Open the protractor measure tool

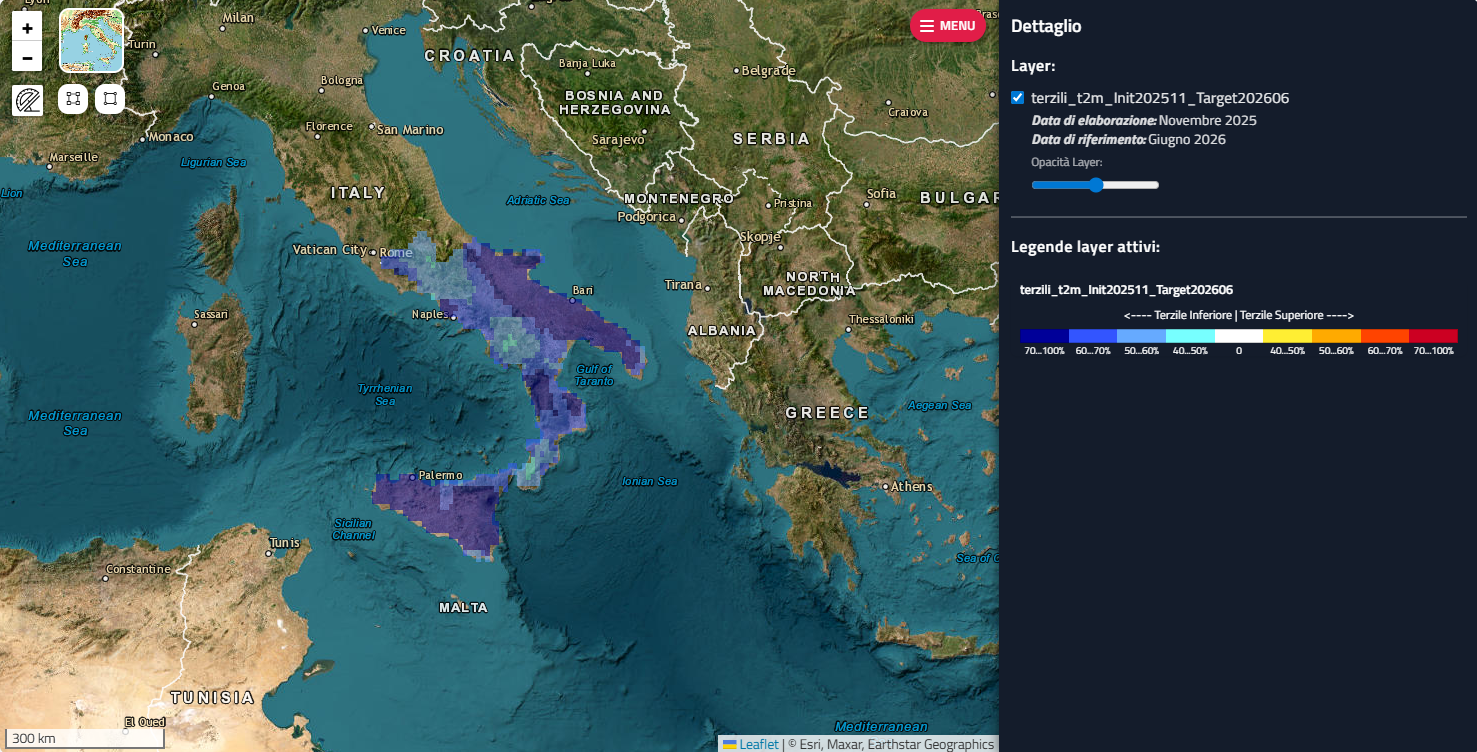(28, 100)
